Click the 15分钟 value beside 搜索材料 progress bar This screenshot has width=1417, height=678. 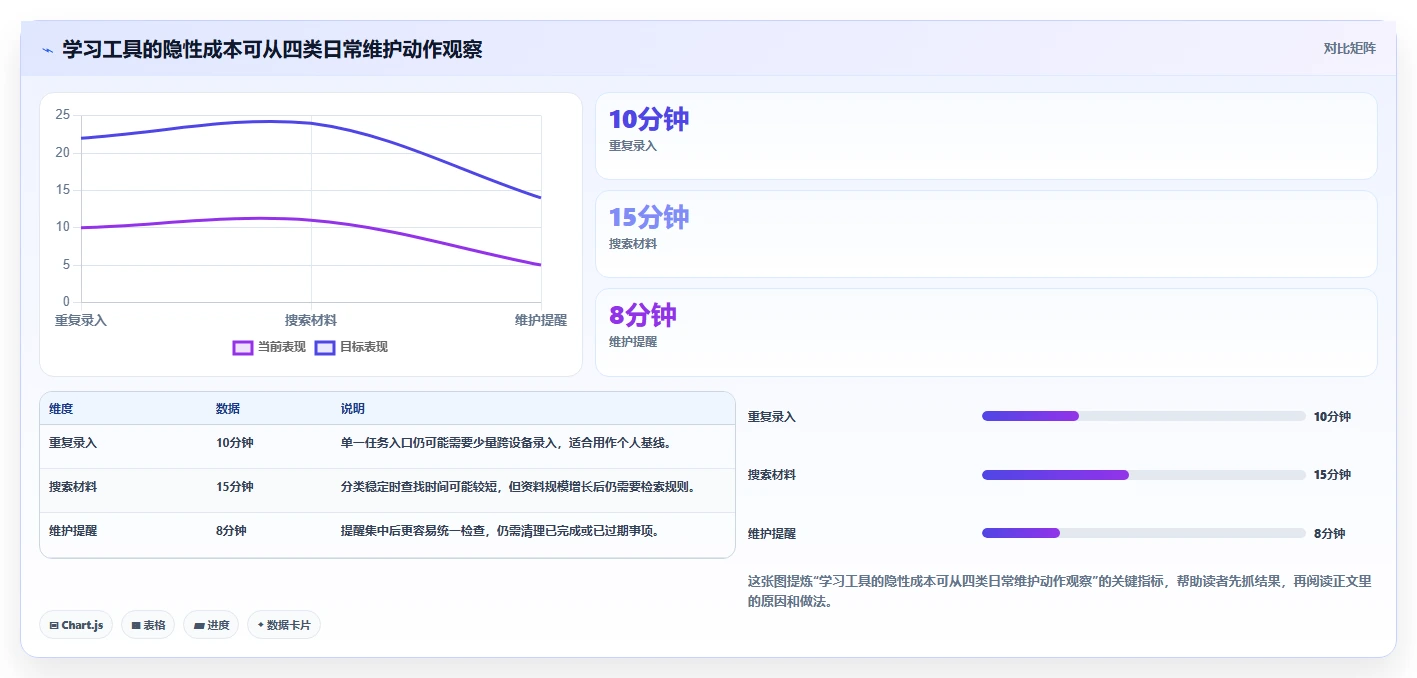[1332, 475]
